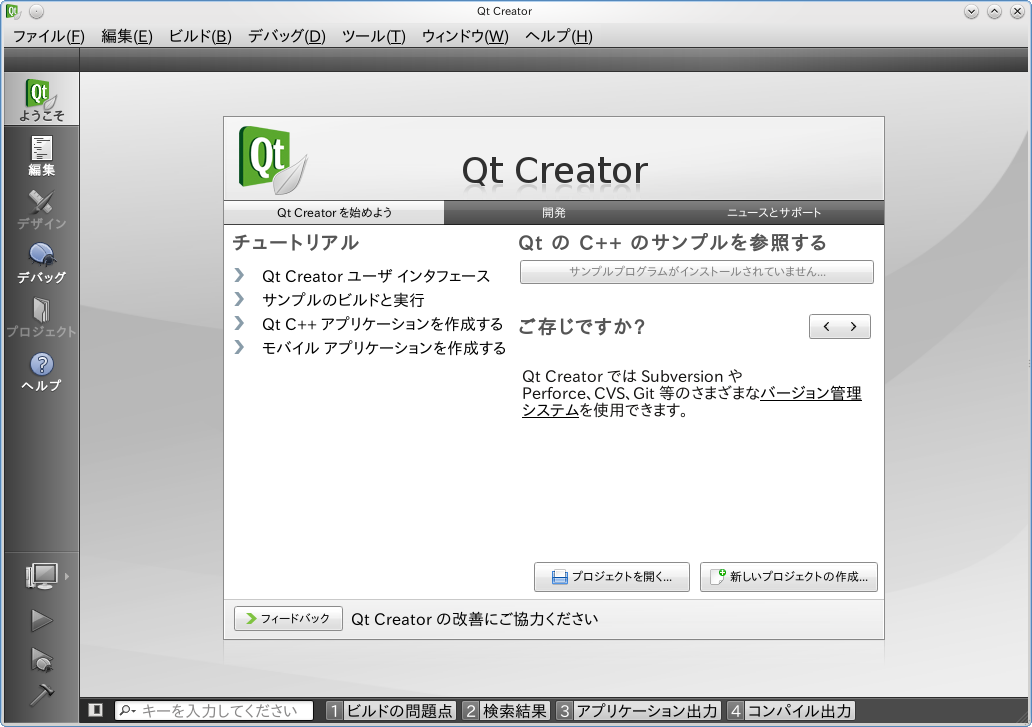Click 新しいプロジェクトの作成... button
Image resolution: width=1032 pixels, height=727 pixels.
click(x=788, y=577)
